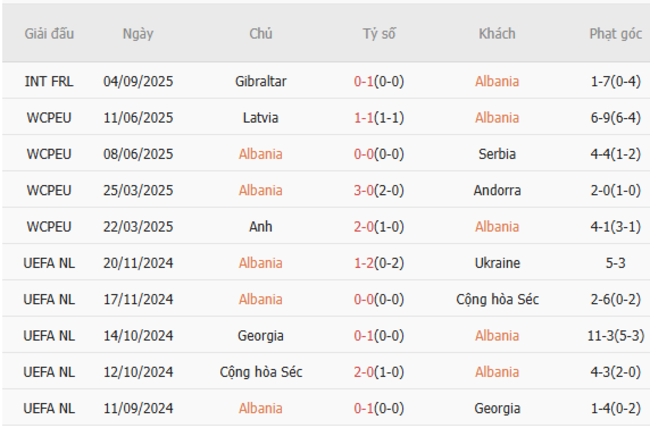Click the Andorra team name
650x428 pixels.
tap(497, 190)
